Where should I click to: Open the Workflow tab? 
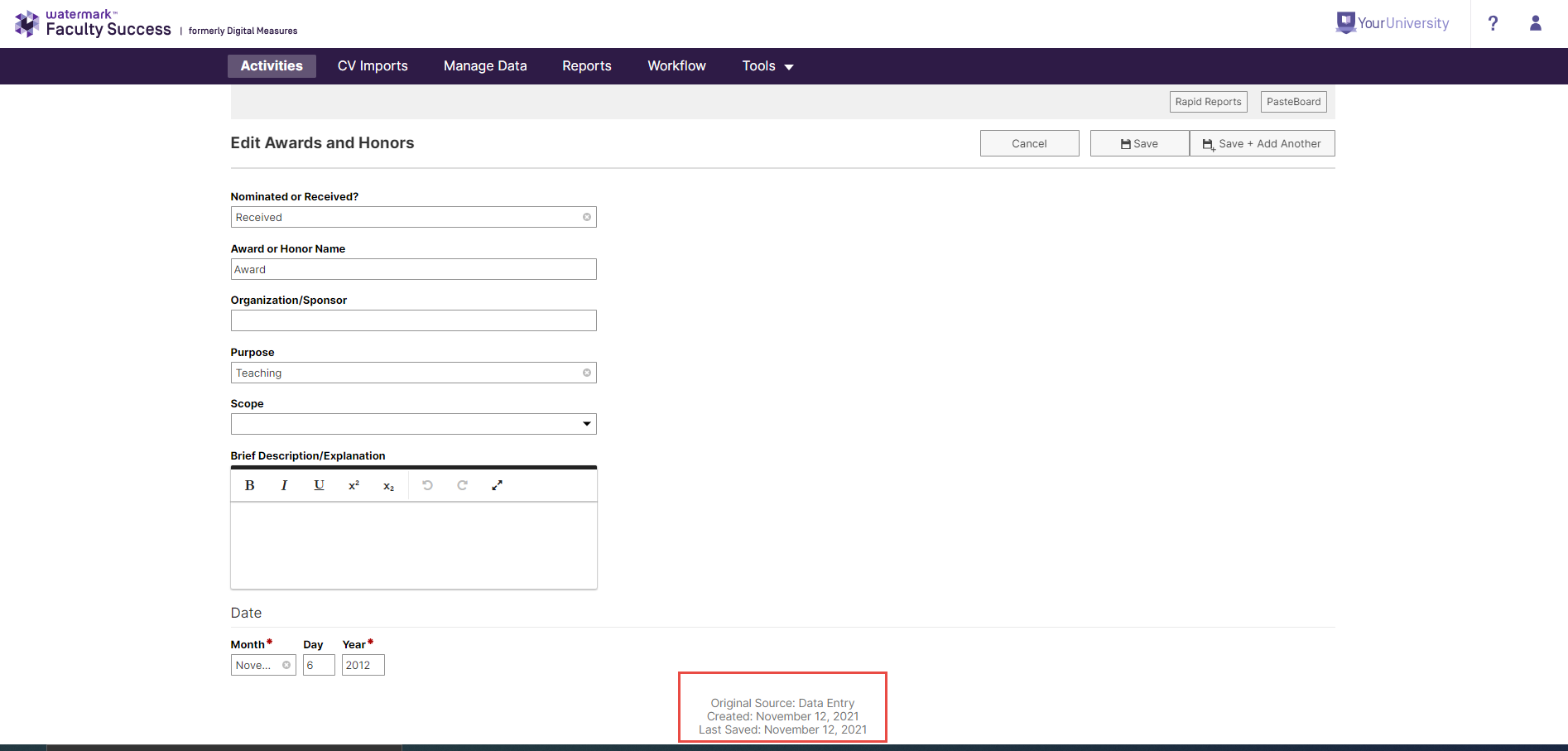(676, 66)
